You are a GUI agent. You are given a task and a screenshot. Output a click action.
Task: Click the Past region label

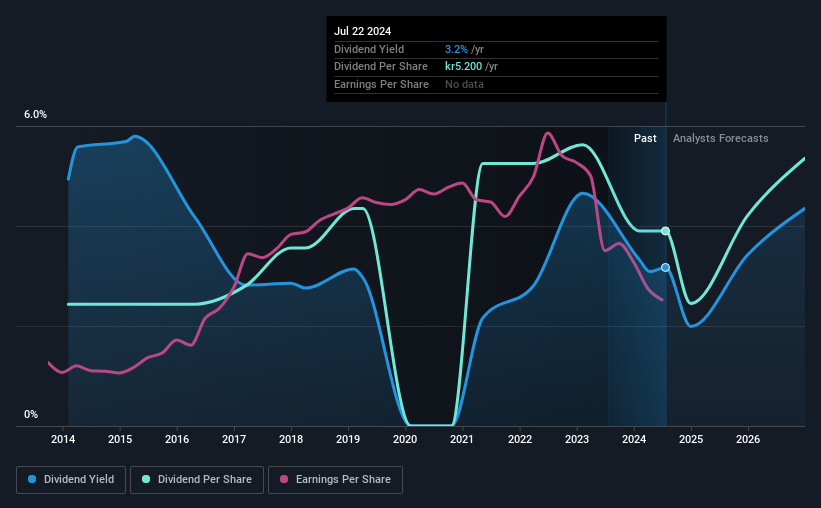(645, 138)
